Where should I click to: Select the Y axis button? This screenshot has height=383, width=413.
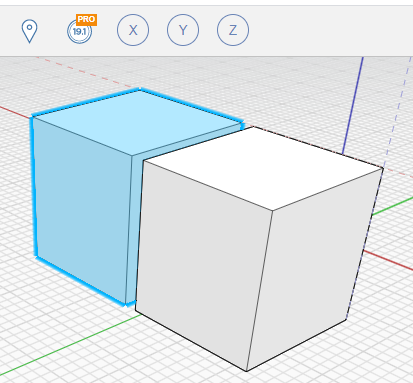183,30
